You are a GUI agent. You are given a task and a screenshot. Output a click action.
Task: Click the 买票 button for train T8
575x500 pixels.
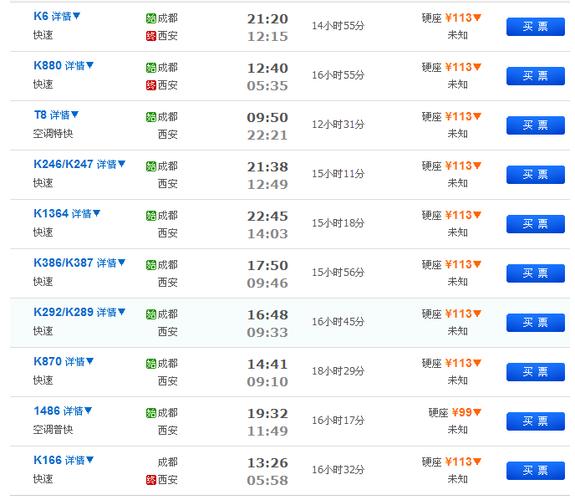(x=535, y=125)
